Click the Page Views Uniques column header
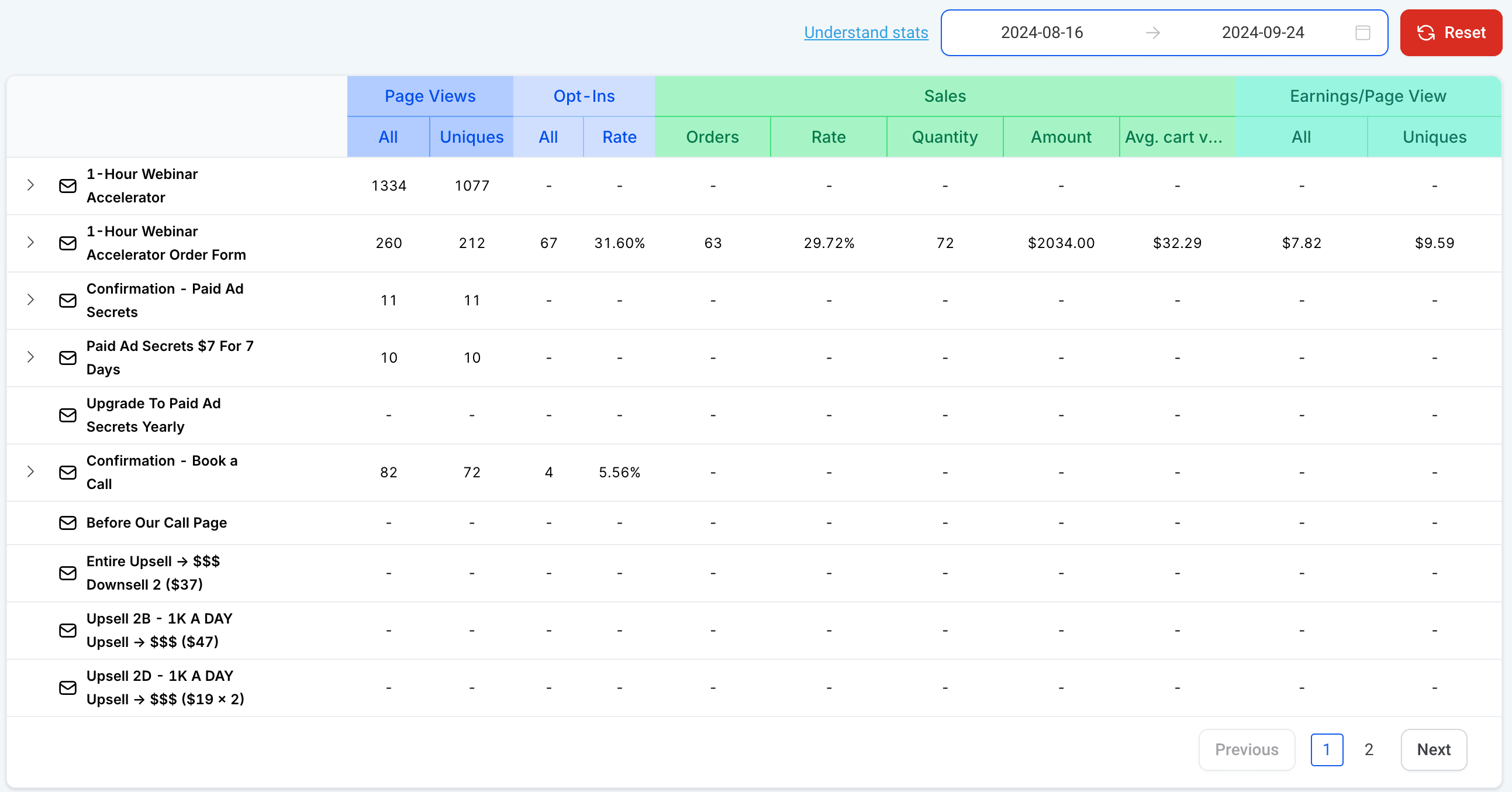This screenshot has height=792, width=1512. [x=471, y=137]
